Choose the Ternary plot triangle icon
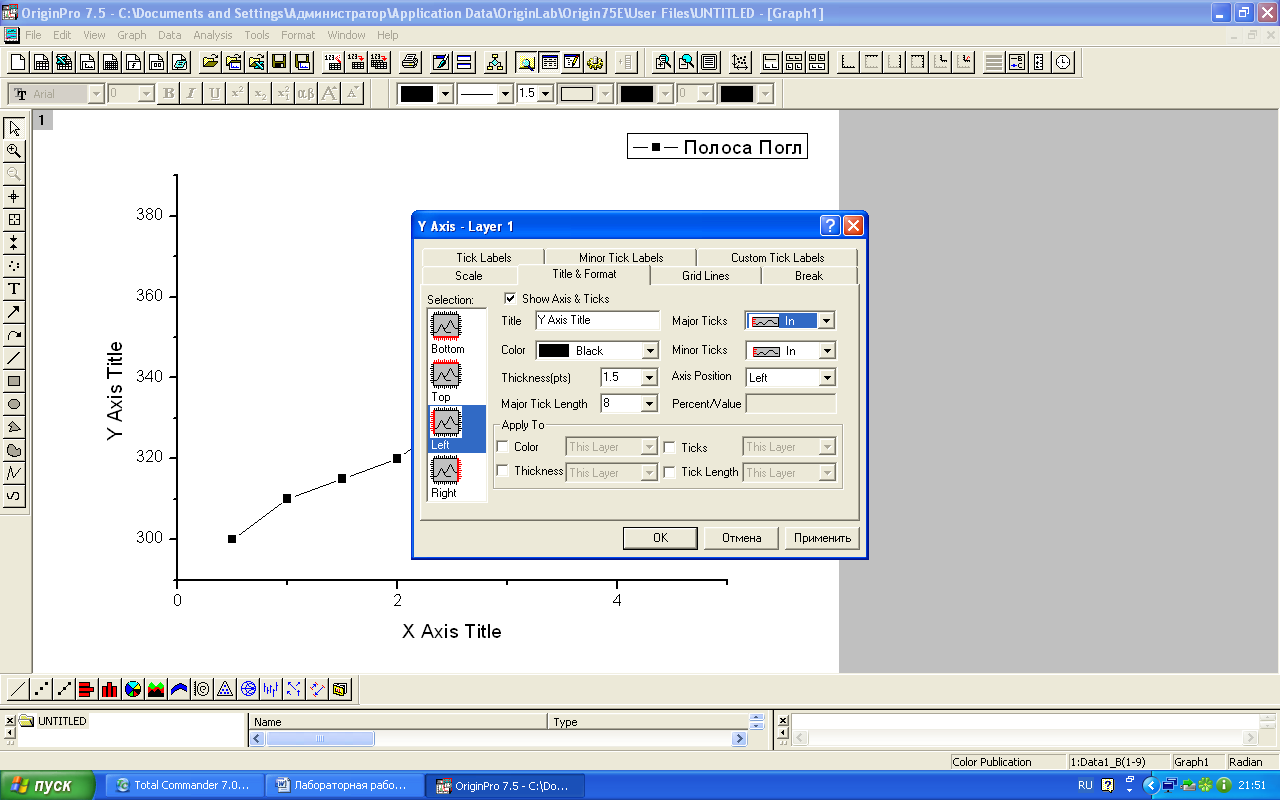 click(225, 689)
